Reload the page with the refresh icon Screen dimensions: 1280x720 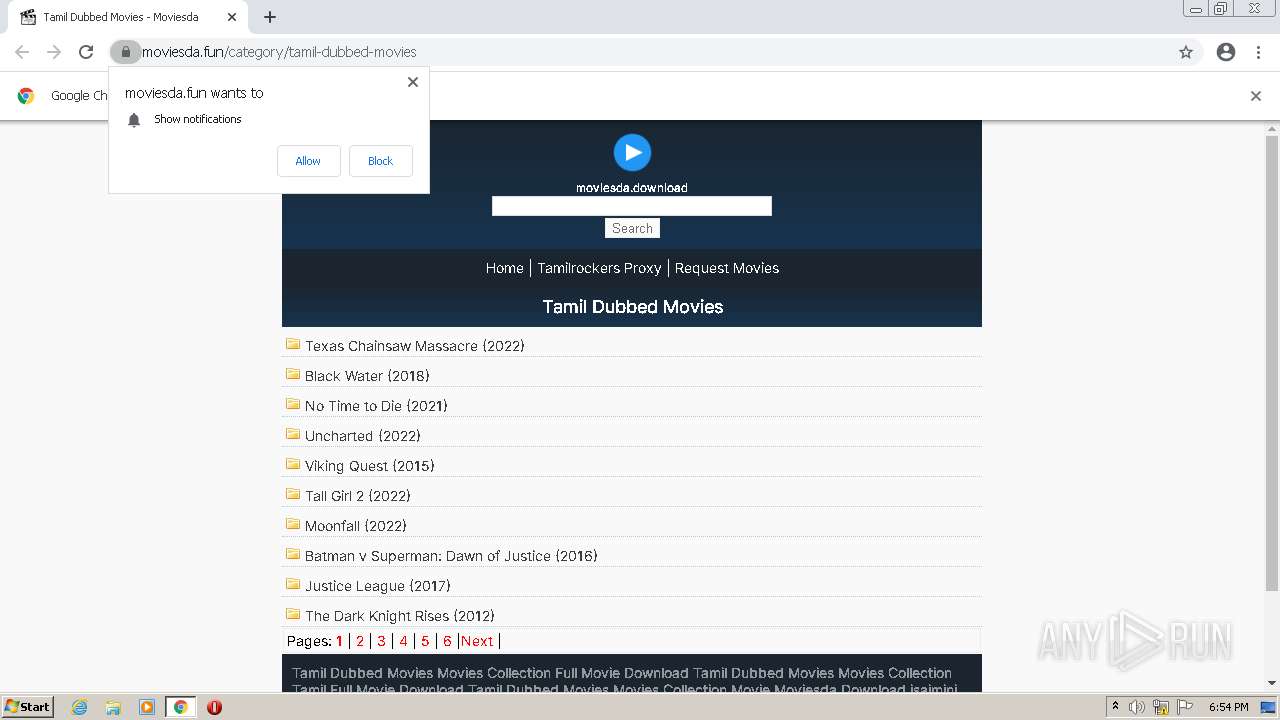(x=86, y=52)
